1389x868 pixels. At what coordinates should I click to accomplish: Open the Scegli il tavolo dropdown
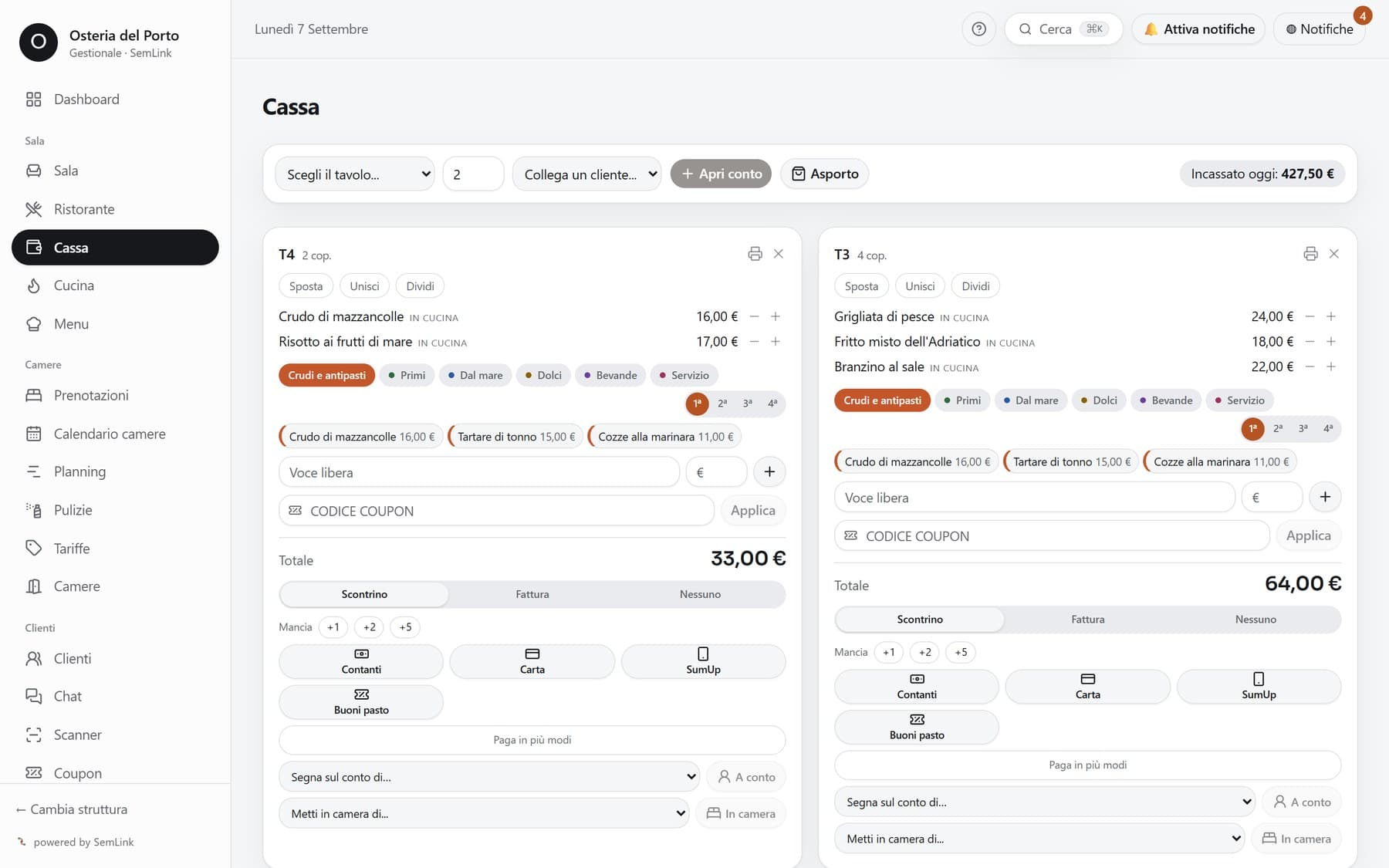355,174
